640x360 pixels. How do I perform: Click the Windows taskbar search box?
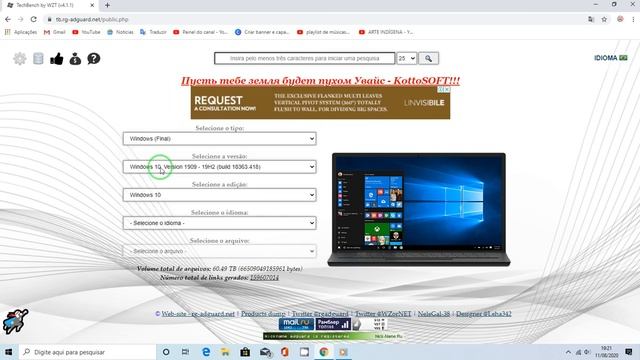pos(87,352)
